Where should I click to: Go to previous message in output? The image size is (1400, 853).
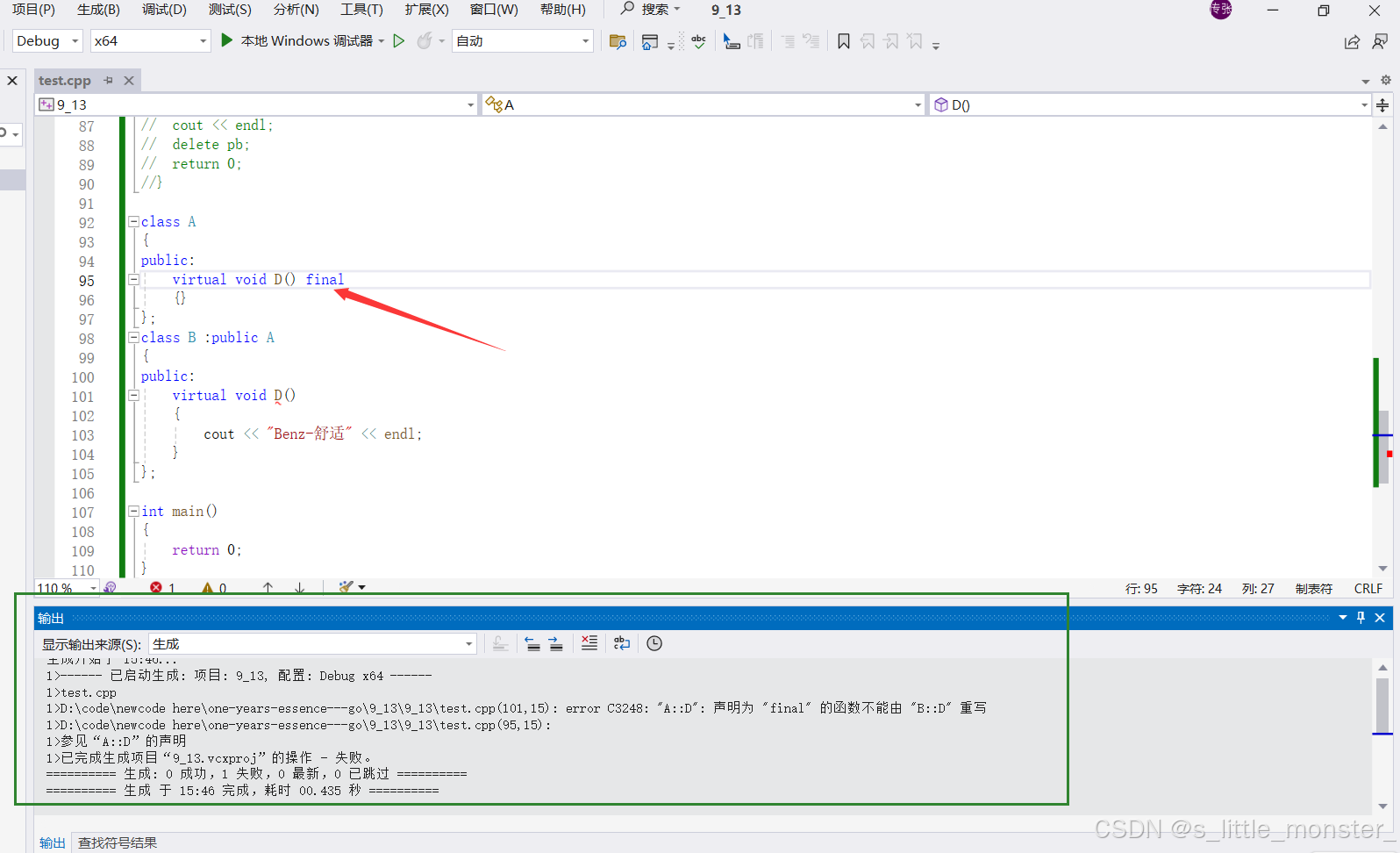pos(532,643)
